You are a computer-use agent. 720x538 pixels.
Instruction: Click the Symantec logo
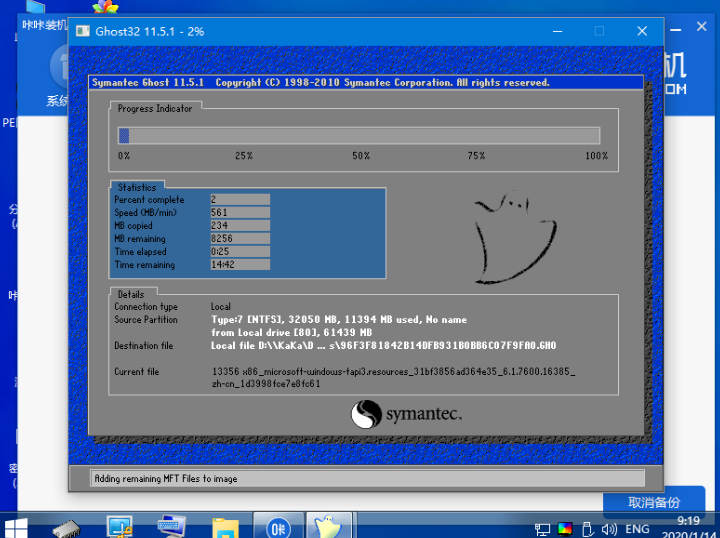[406, 414]
